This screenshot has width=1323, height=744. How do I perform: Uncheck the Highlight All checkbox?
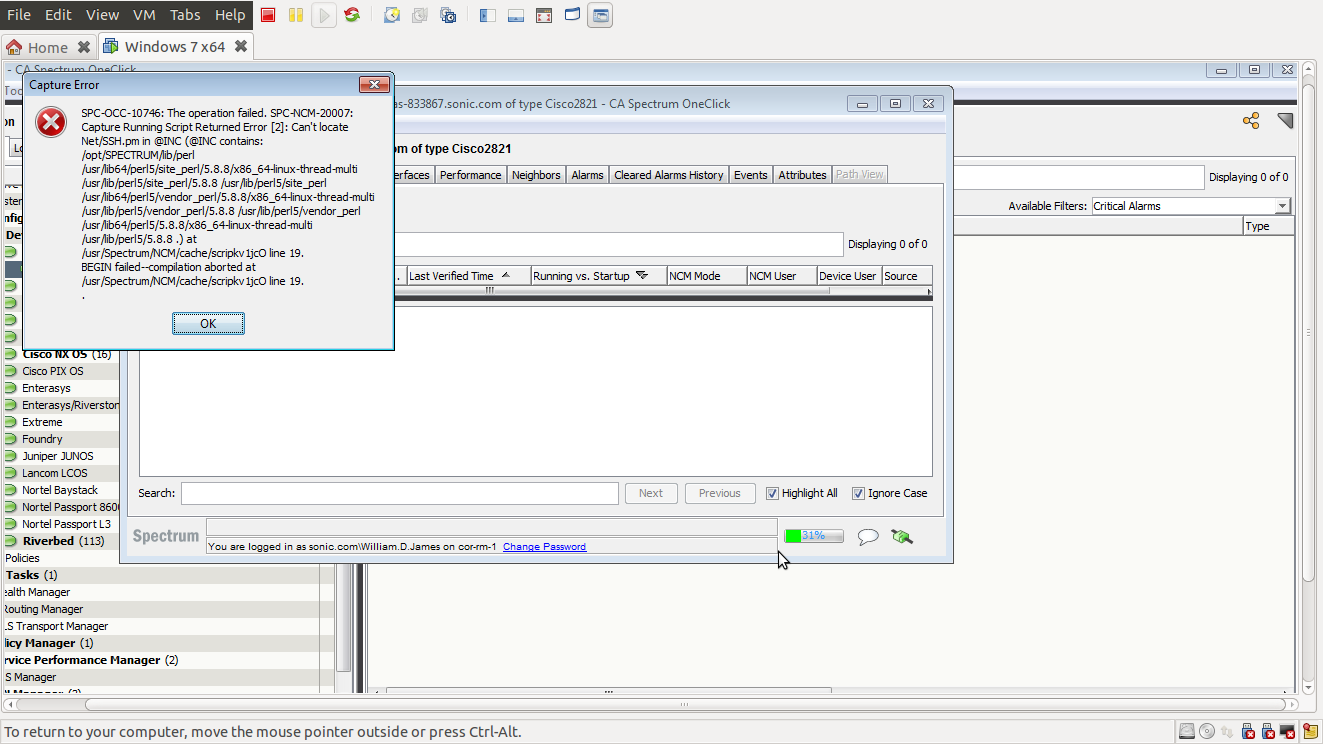(772, 493)
